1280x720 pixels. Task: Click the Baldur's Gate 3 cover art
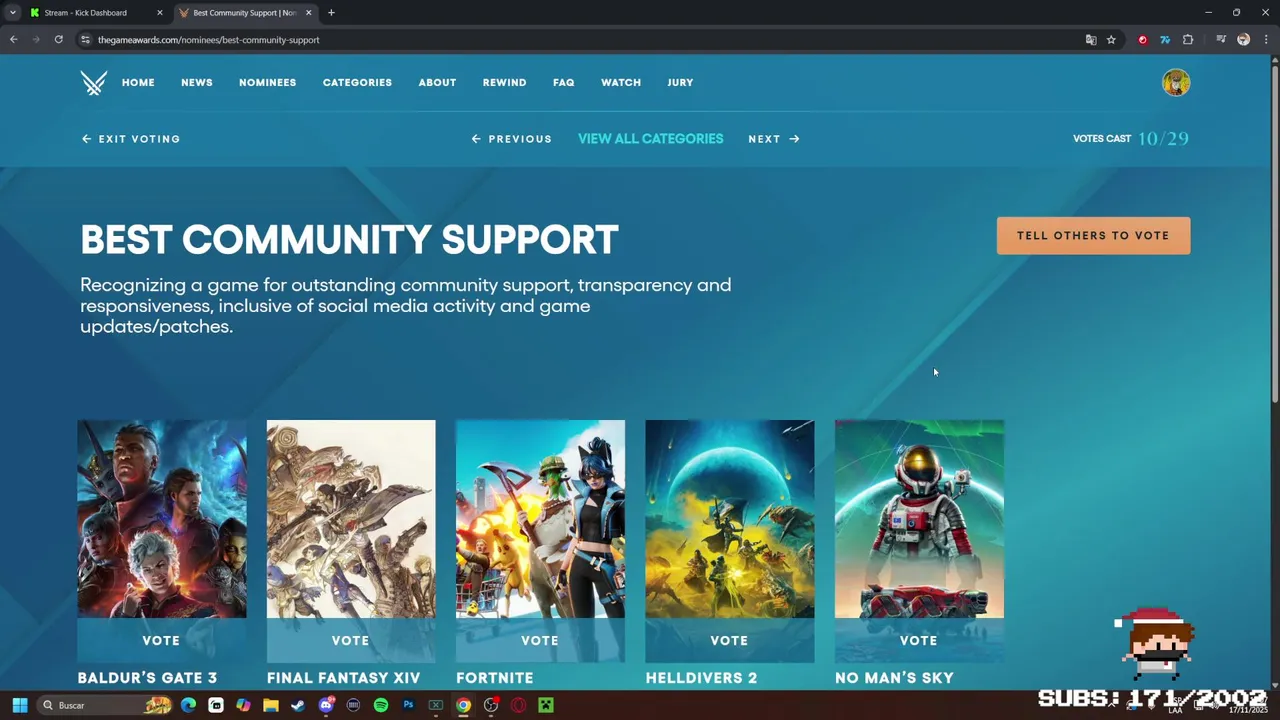pyautogui.click(x=162, y=519)
